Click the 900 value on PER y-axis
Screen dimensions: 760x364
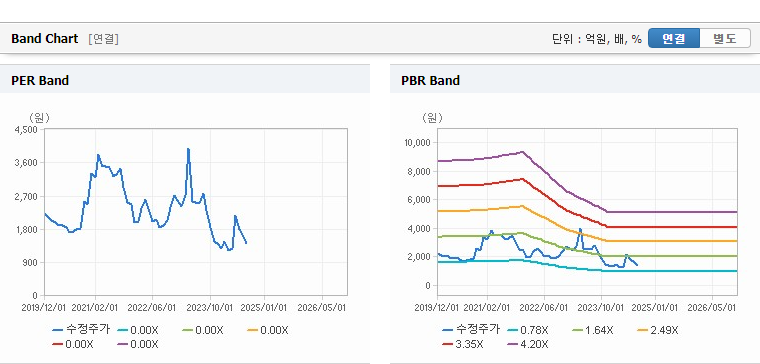pos(31,262)
